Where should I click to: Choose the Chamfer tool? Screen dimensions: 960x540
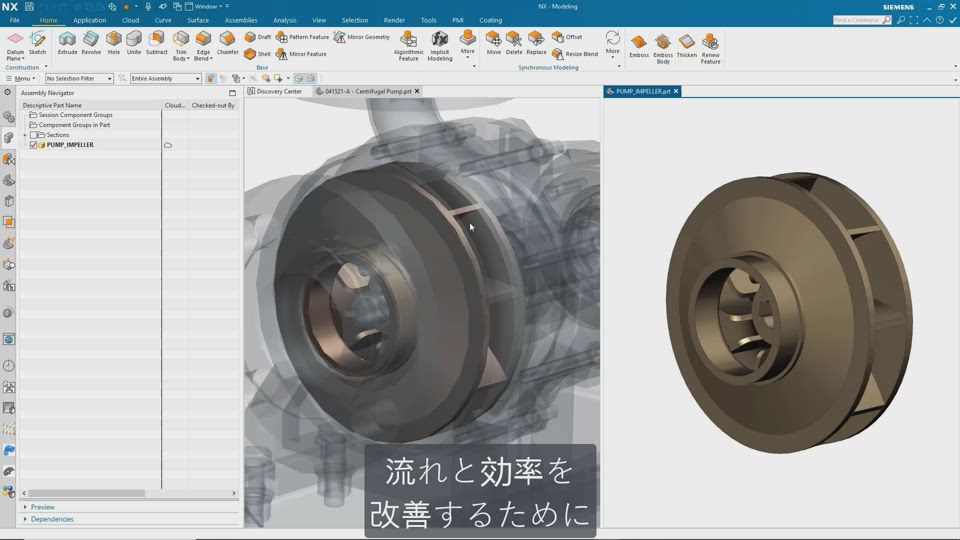click(x=227, y=42)
